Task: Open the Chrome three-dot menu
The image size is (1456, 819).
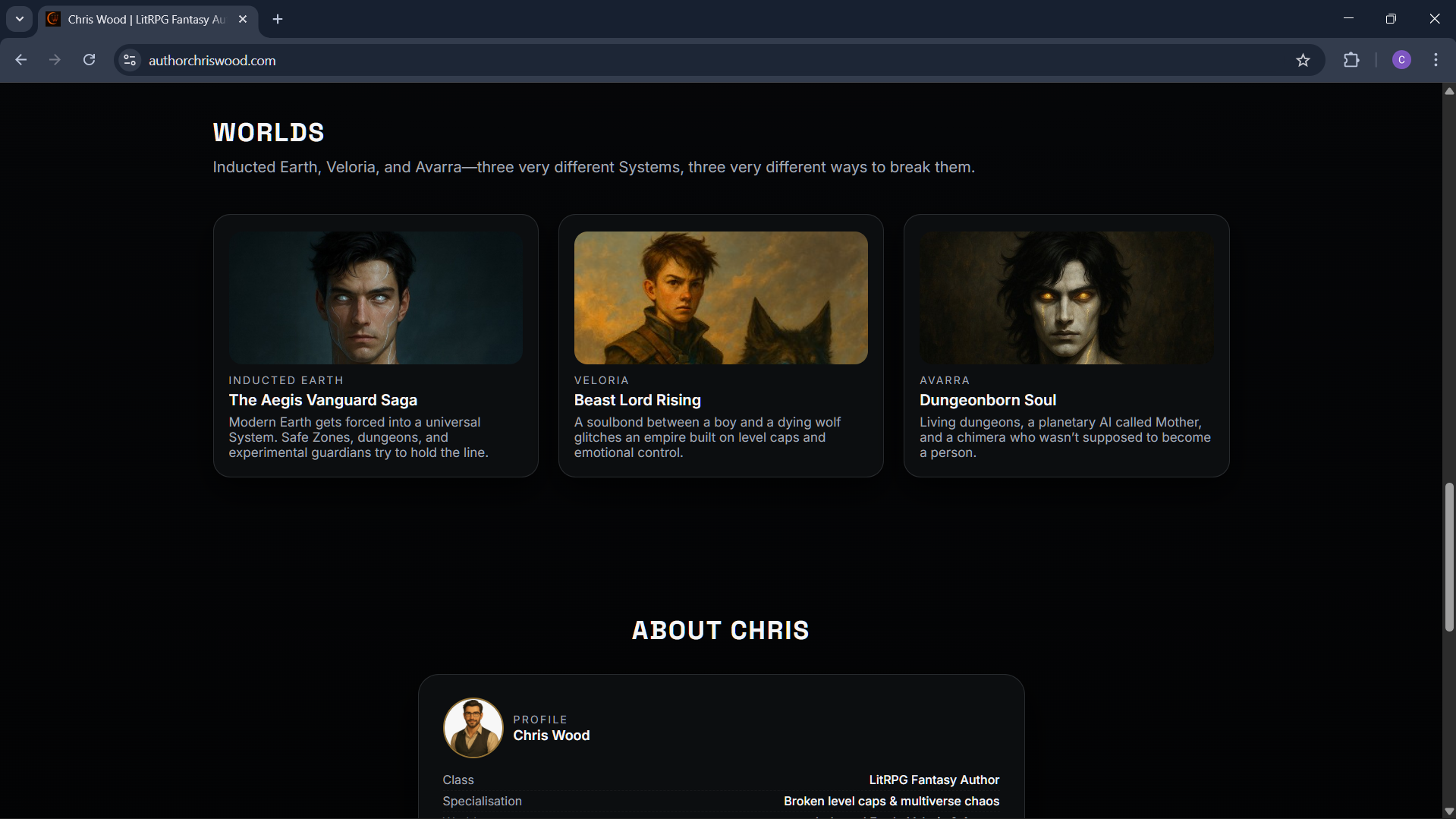Action: point(1436,60)
